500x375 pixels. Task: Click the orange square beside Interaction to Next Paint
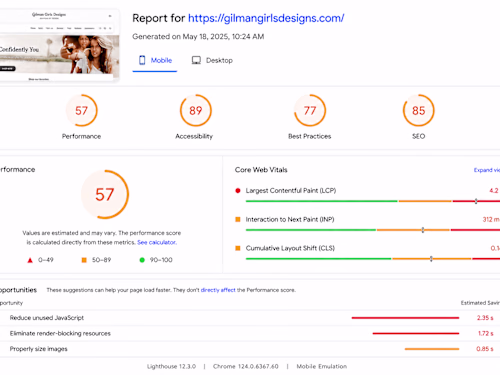pos(238,219)
